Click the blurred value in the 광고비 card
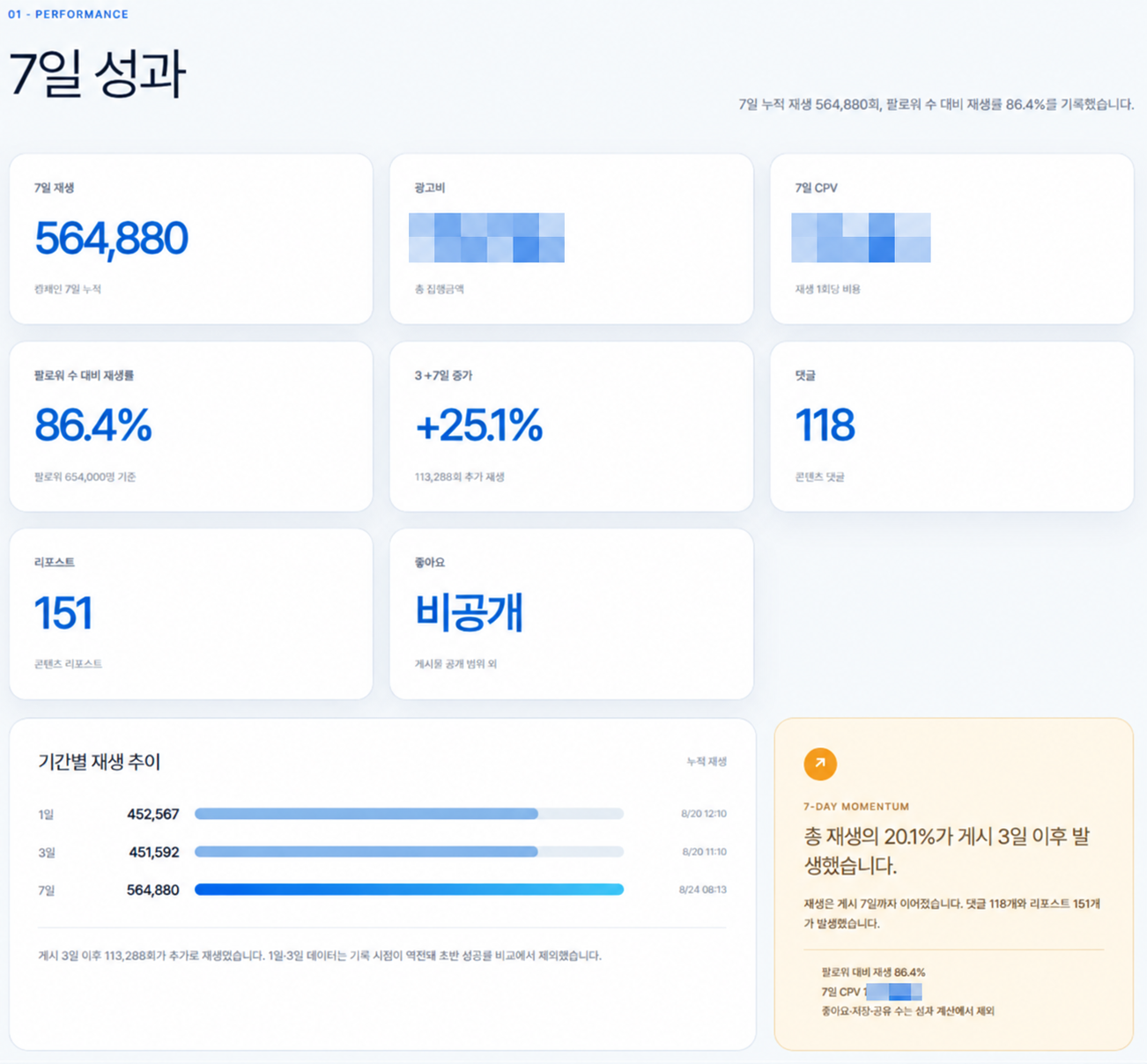This screenshot has width=1147, height=1064. (486, 238)
